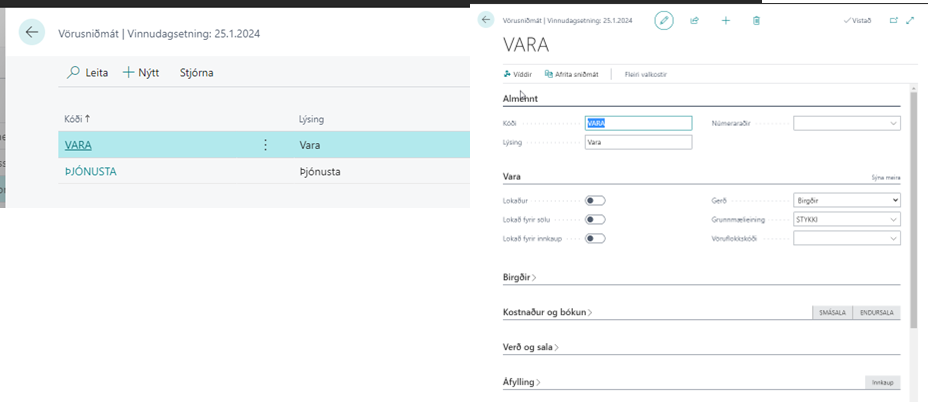
Task: Toggle the Lokaður switch
Action: [595, 200]
